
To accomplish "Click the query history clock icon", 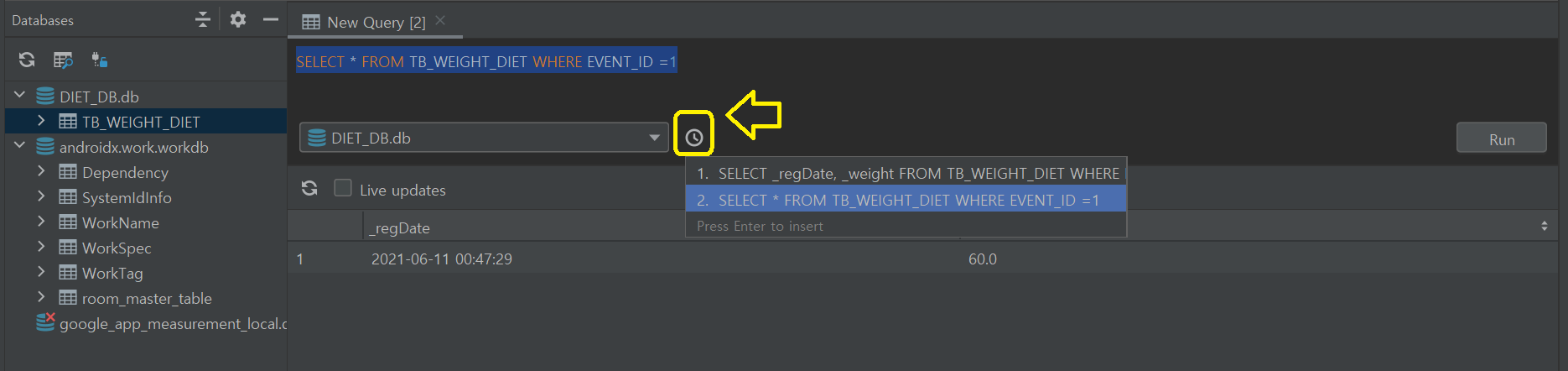I will click(693, 138).
